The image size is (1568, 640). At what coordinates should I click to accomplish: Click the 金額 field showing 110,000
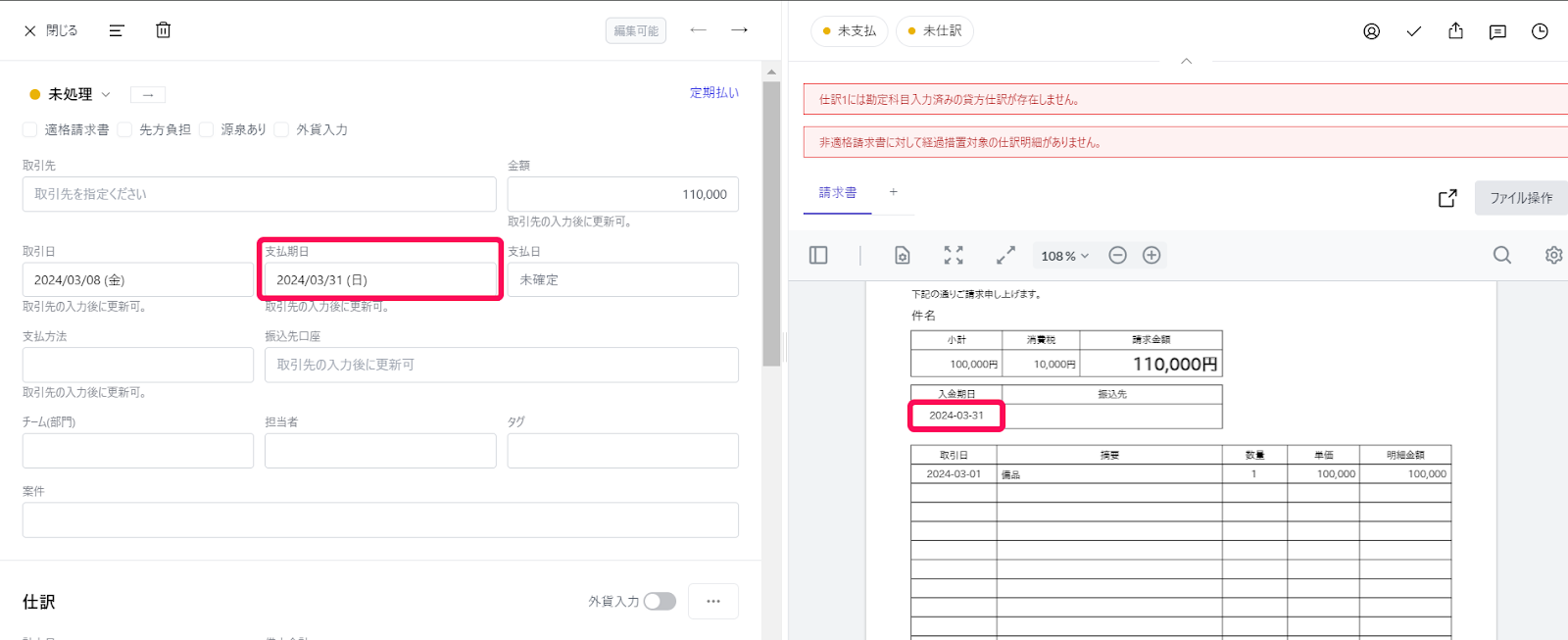tap(622, 194)
